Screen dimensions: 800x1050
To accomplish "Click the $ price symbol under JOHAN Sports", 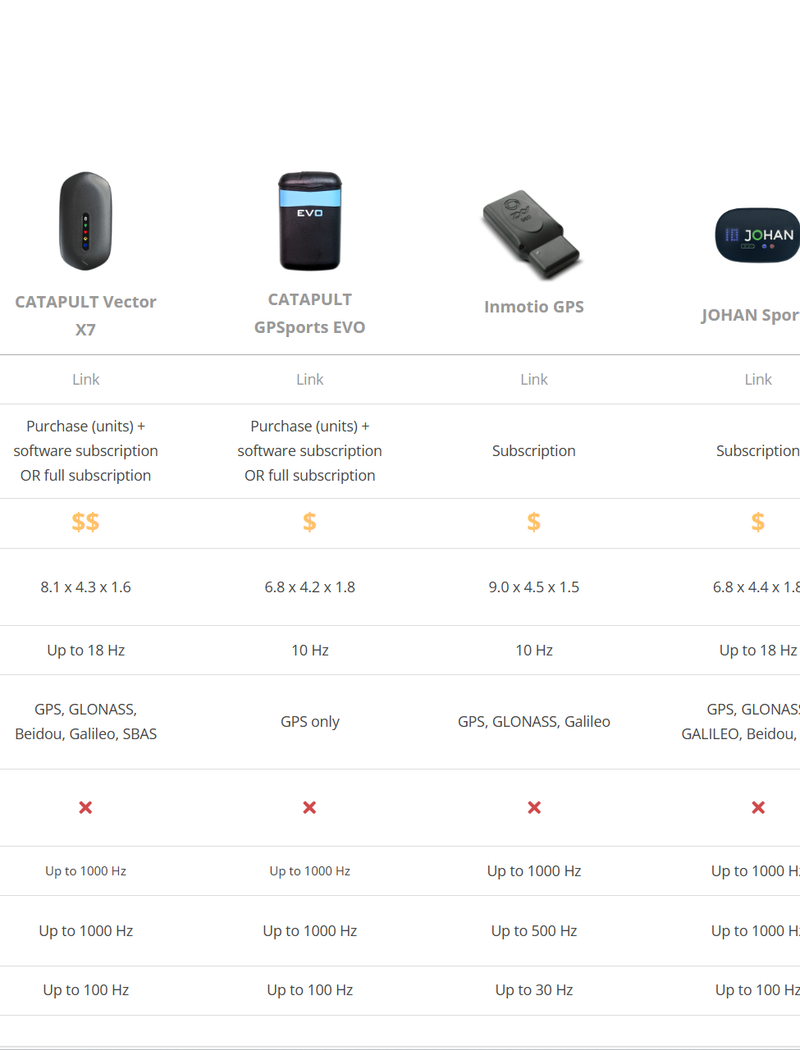I will click(x=757, y=522).
